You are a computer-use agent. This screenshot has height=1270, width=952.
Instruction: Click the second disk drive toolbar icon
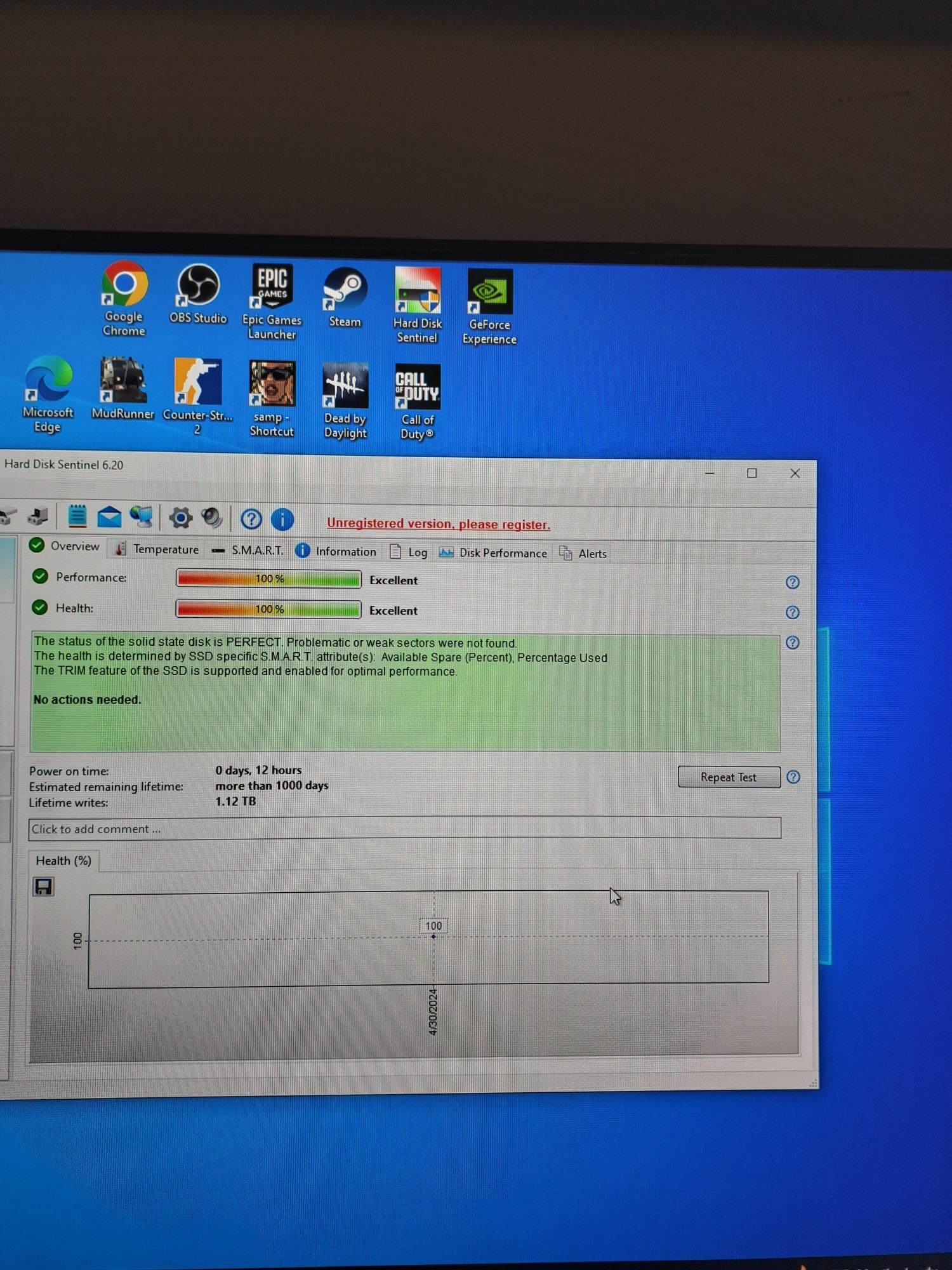[38, 516]
